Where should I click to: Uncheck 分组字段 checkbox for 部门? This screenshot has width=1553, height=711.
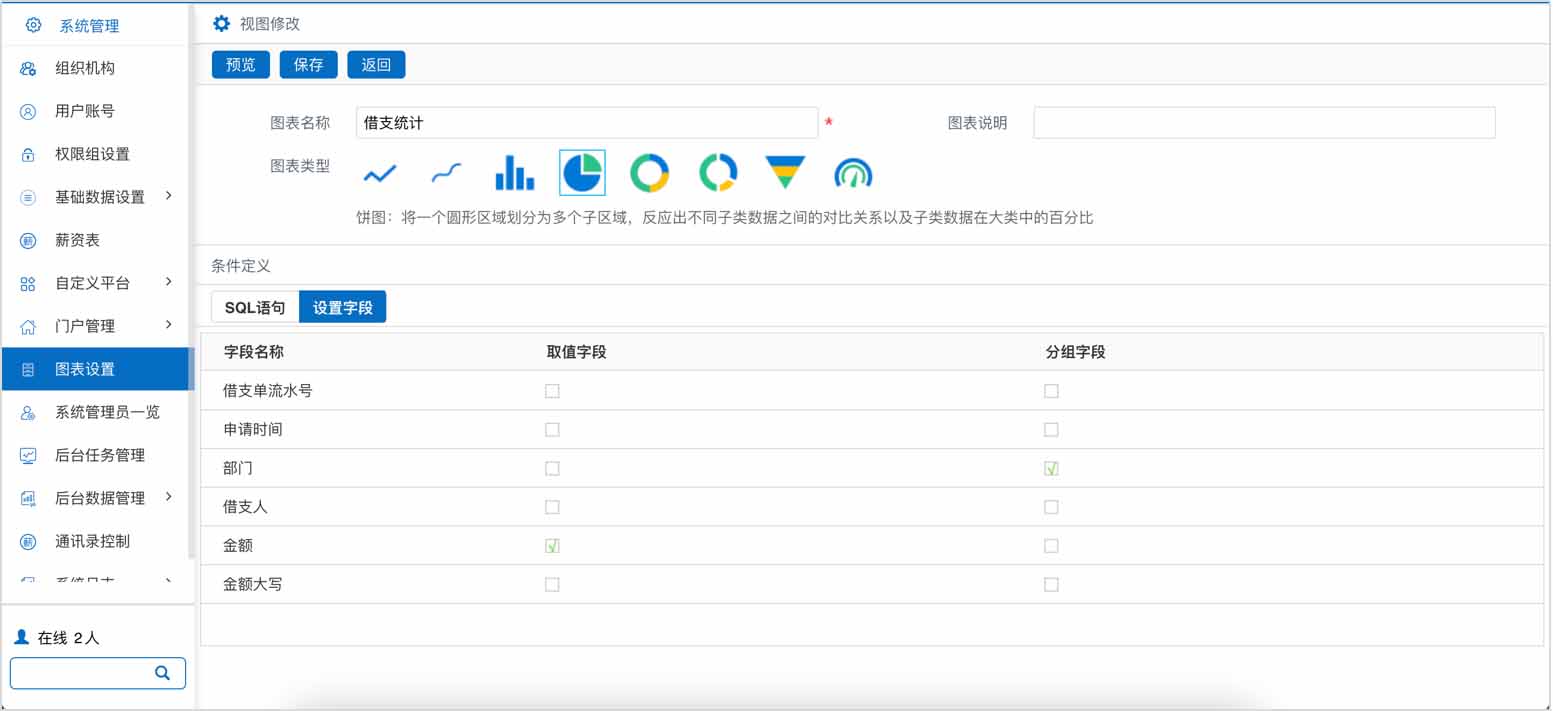(1050, 468)
